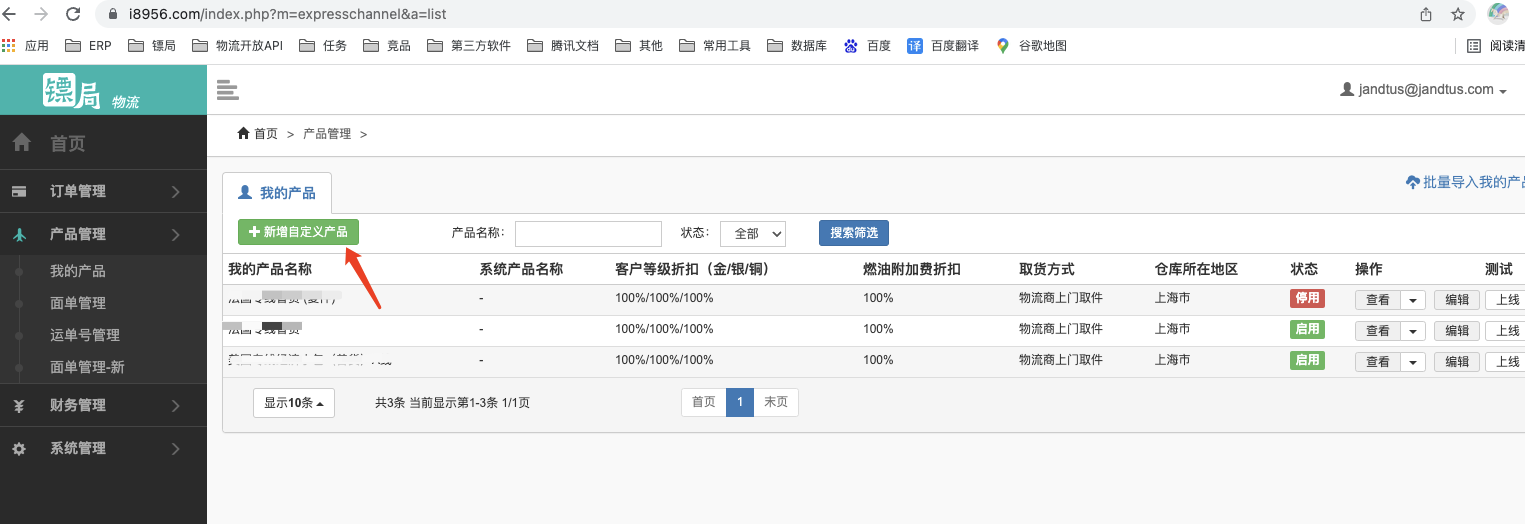Click the 镖局物流 logo
Screen dimensions: 1525x524
coord(91,91)
